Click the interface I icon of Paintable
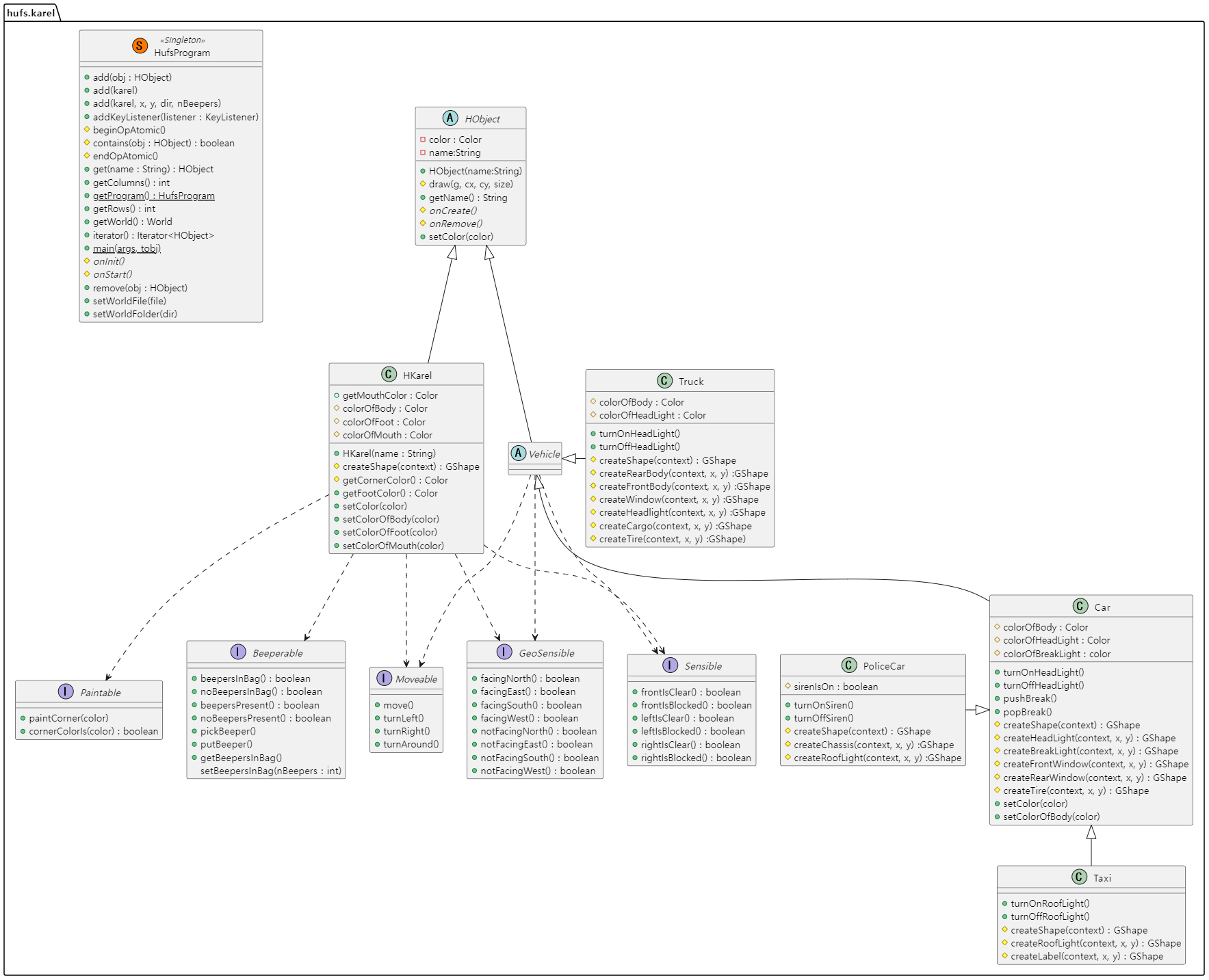The width and height of the screenshot is (1209, 980). coord(66,691)
